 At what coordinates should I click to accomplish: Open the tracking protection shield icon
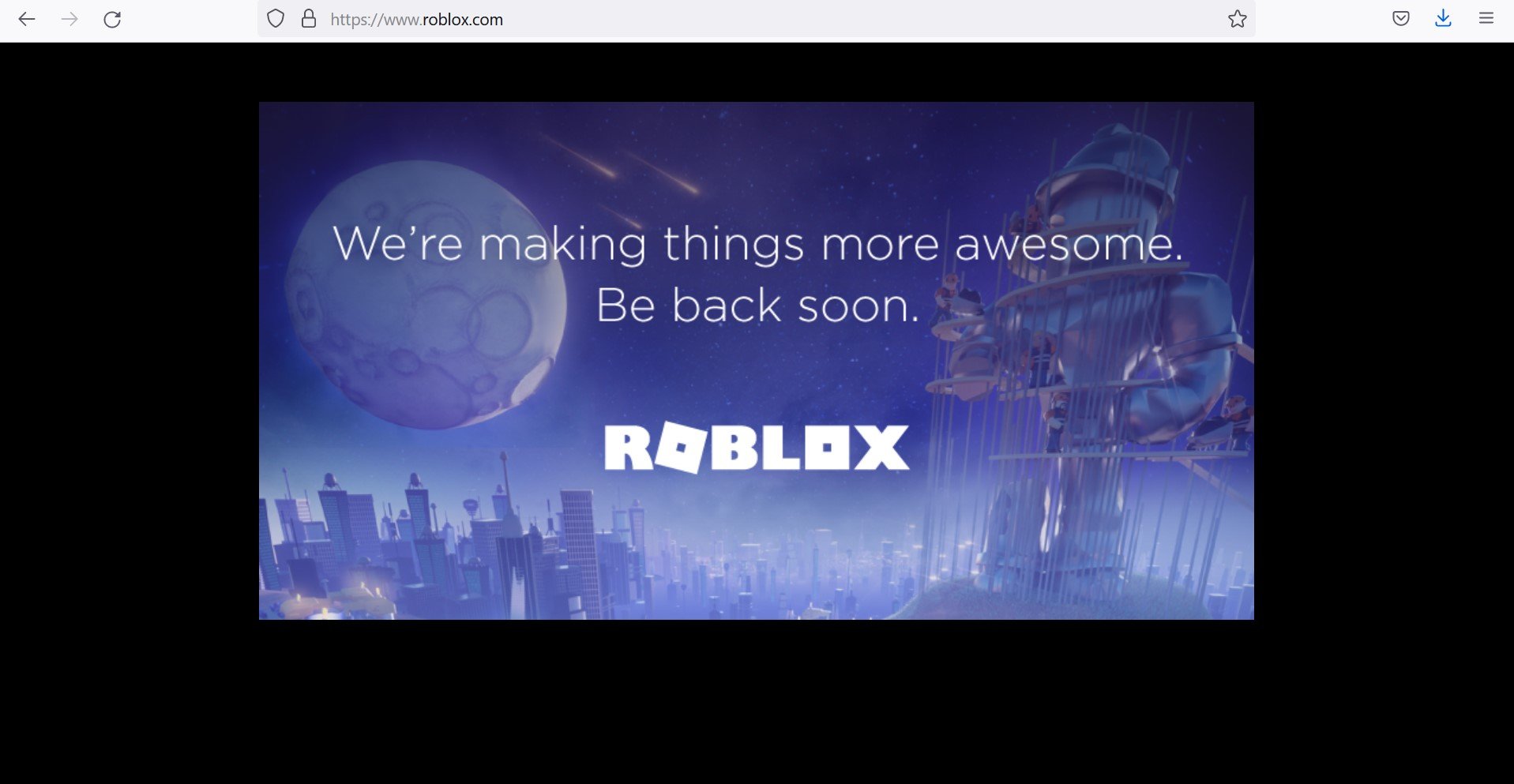[x=276, y=19]
